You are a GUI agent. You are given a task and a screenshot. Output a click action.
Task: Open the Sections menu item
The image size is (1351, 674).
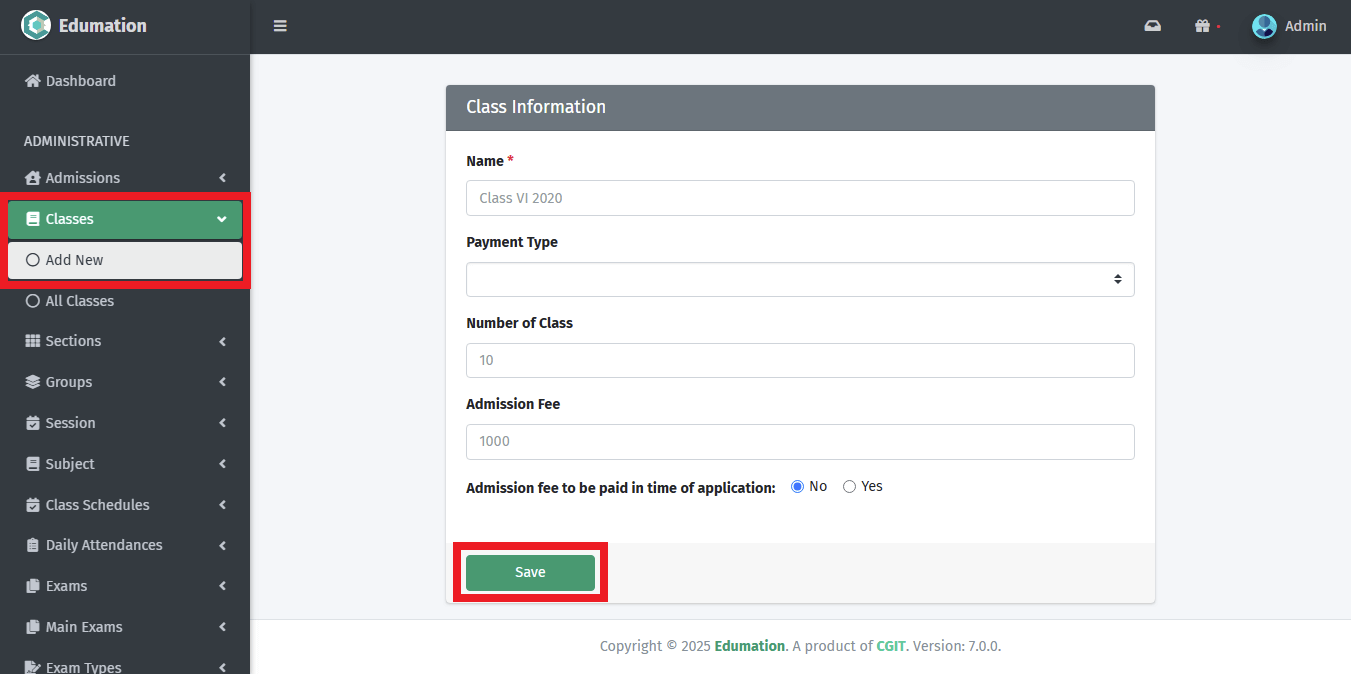coord(125,341)
